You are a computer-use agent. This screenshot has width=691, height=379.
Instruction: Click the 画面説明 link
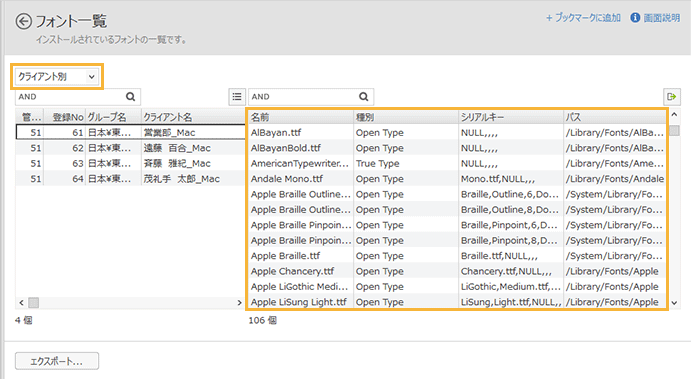[x=661, y=18]
